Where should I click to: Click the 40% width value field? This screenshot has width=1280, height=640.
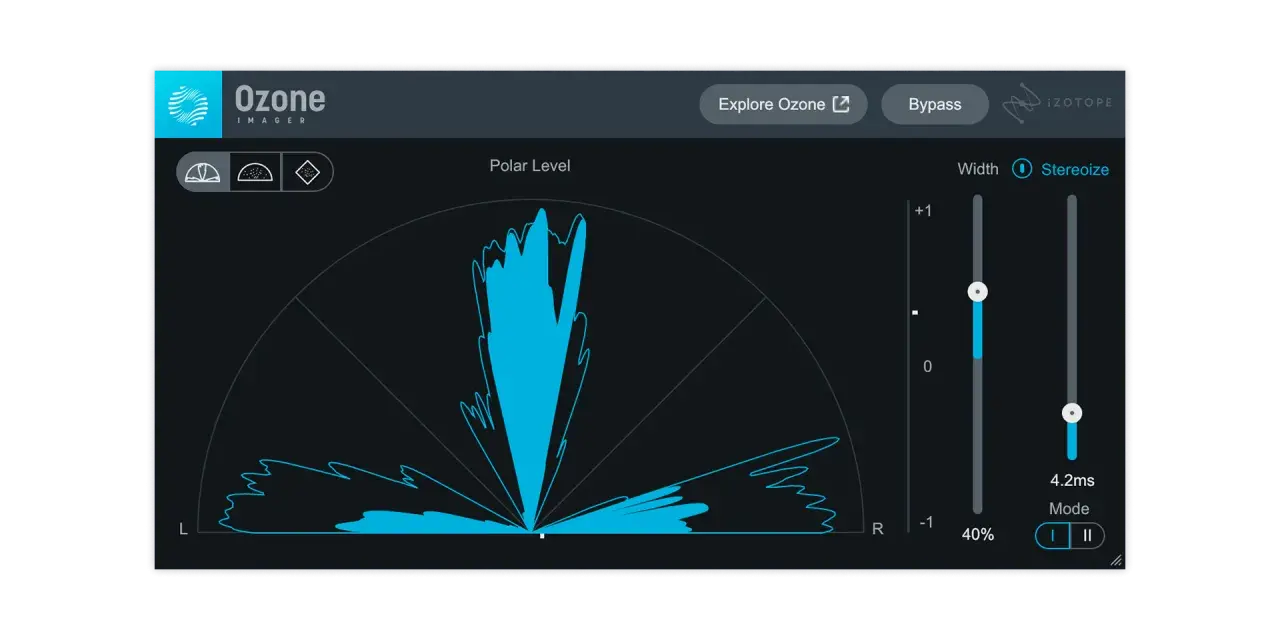pyautogui.click(x=978, y=535)
